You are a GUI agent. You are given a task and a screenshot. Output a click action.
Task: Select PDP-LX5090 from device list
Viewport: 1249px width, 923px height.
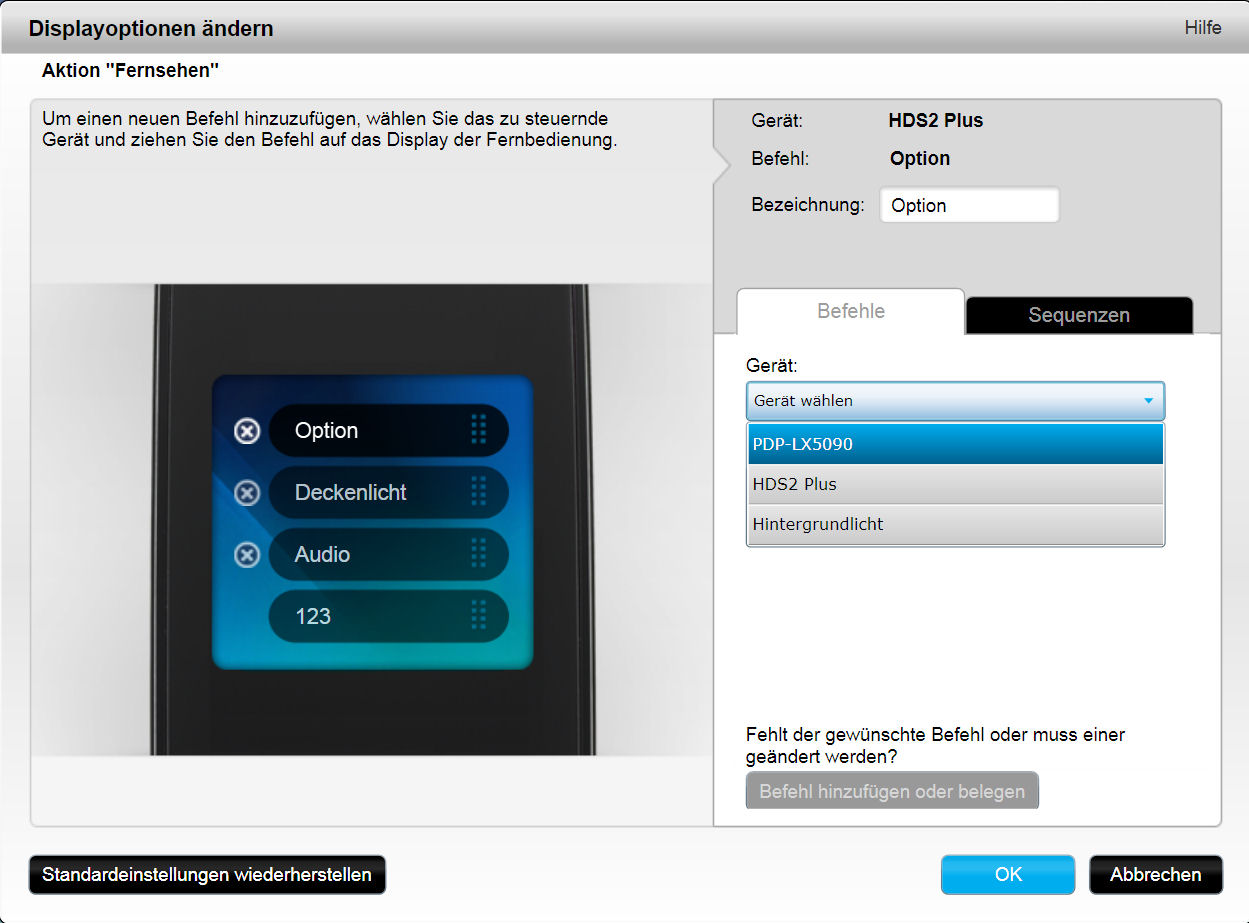[x=955, y=444]
